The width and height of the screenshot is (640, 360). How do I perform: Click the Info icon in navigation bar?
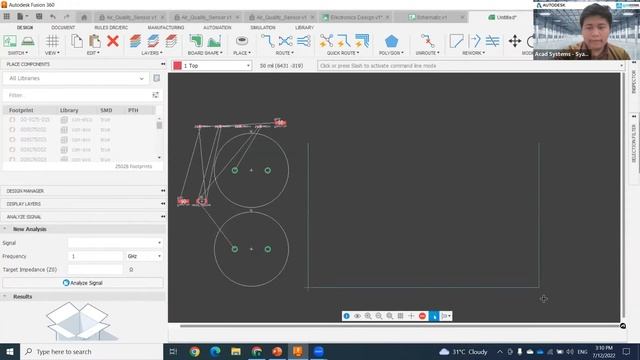[347, 316]
